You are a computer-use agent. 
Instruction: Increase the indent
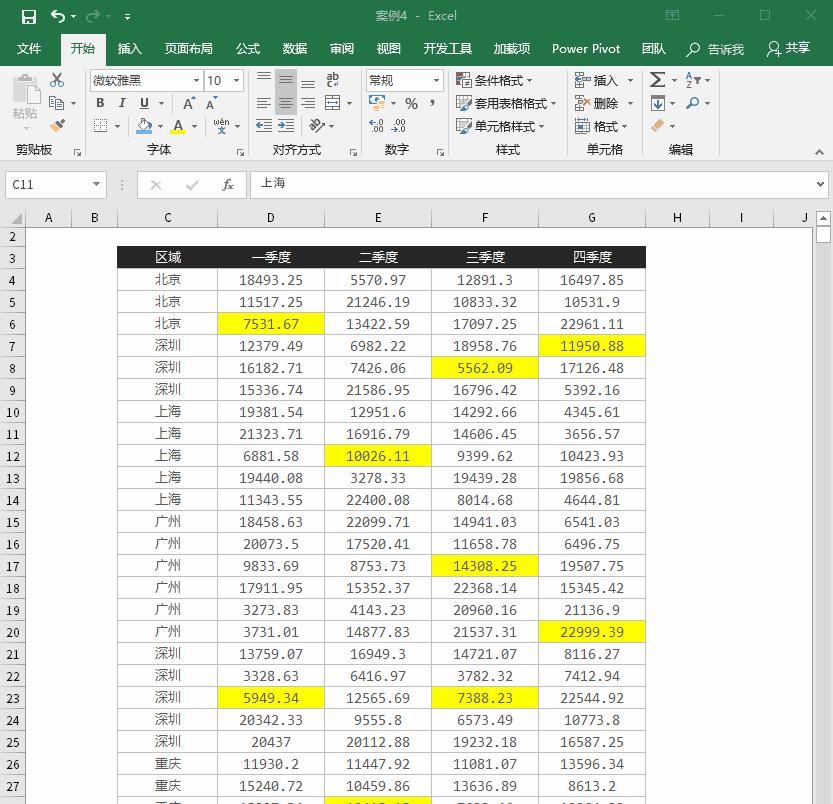pyautogui.click(x=286, y=126)
